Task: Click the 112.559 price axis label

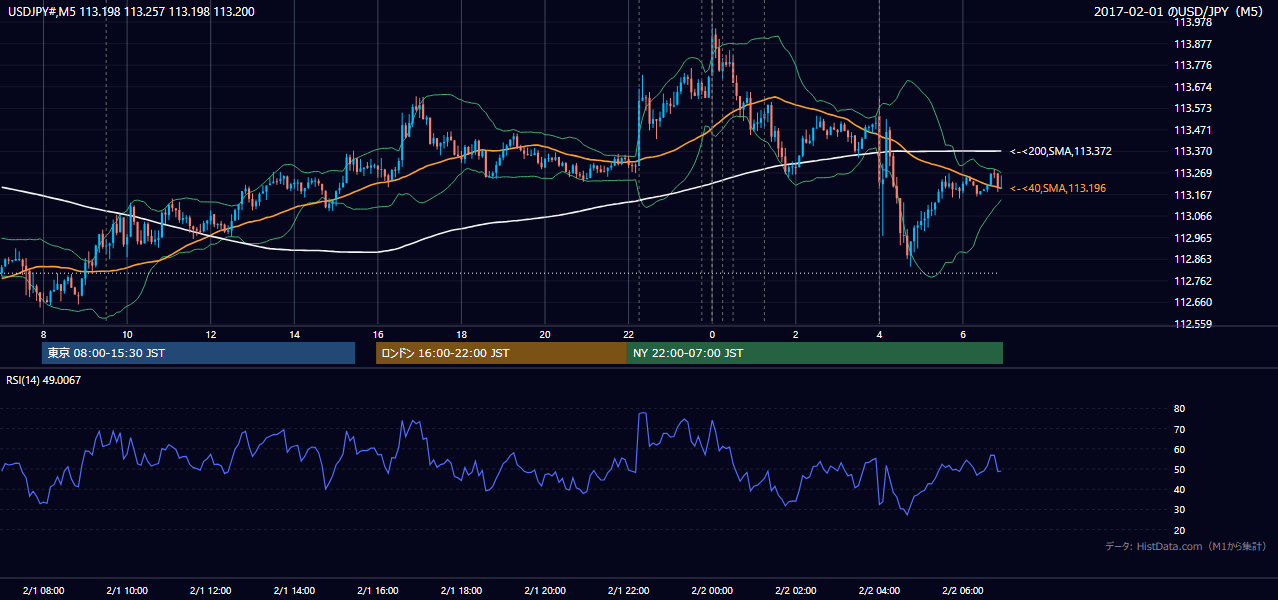Action: click(1194, 324)
